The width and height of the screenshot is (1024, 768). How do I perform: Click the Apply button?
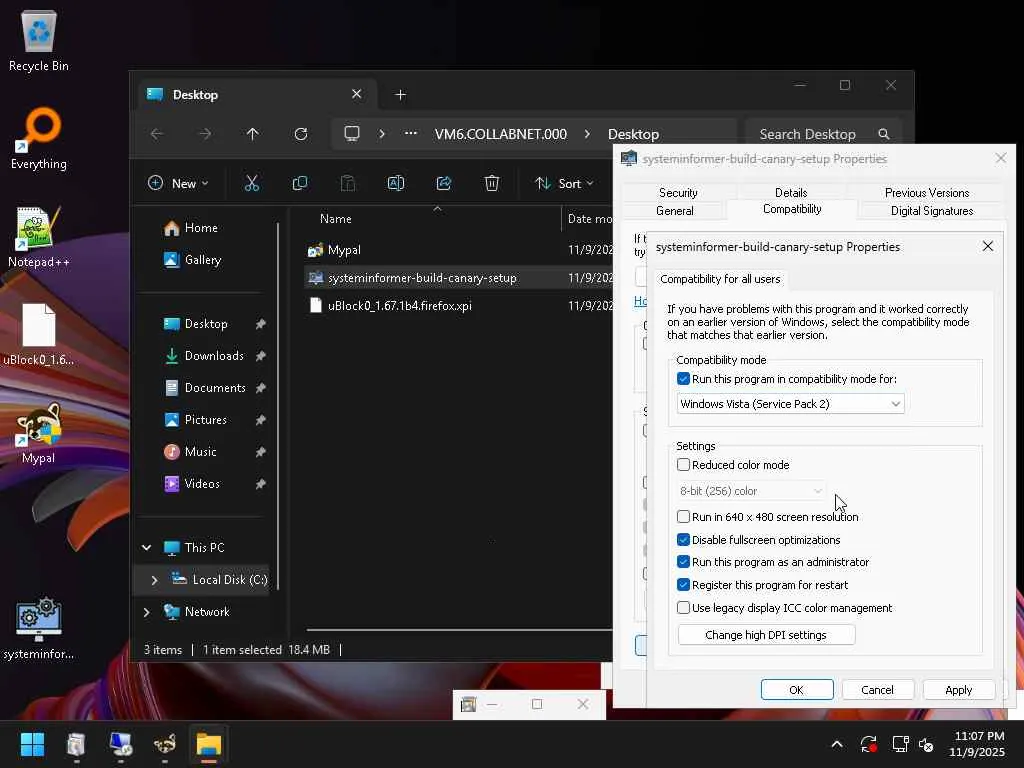[x=958, y=690]
